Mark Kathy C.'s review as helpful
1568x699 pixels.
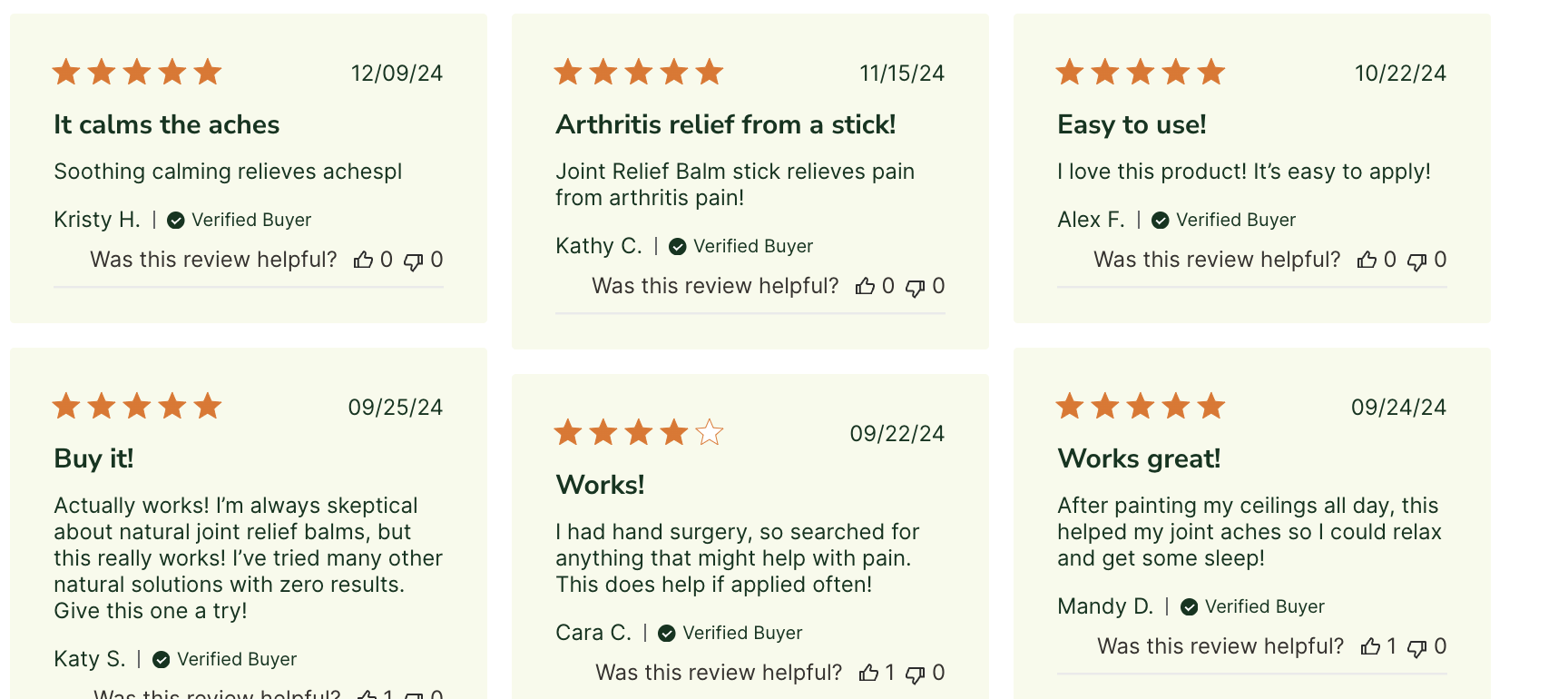pos(865,287)
